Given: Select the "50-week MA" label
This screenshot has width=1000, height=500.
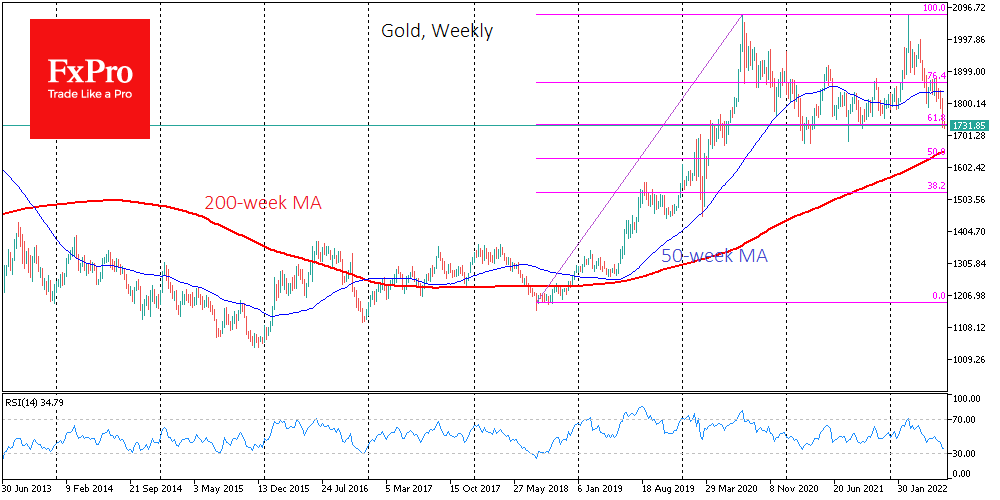Looking at the screenshot, I should (x=714, y=256).
